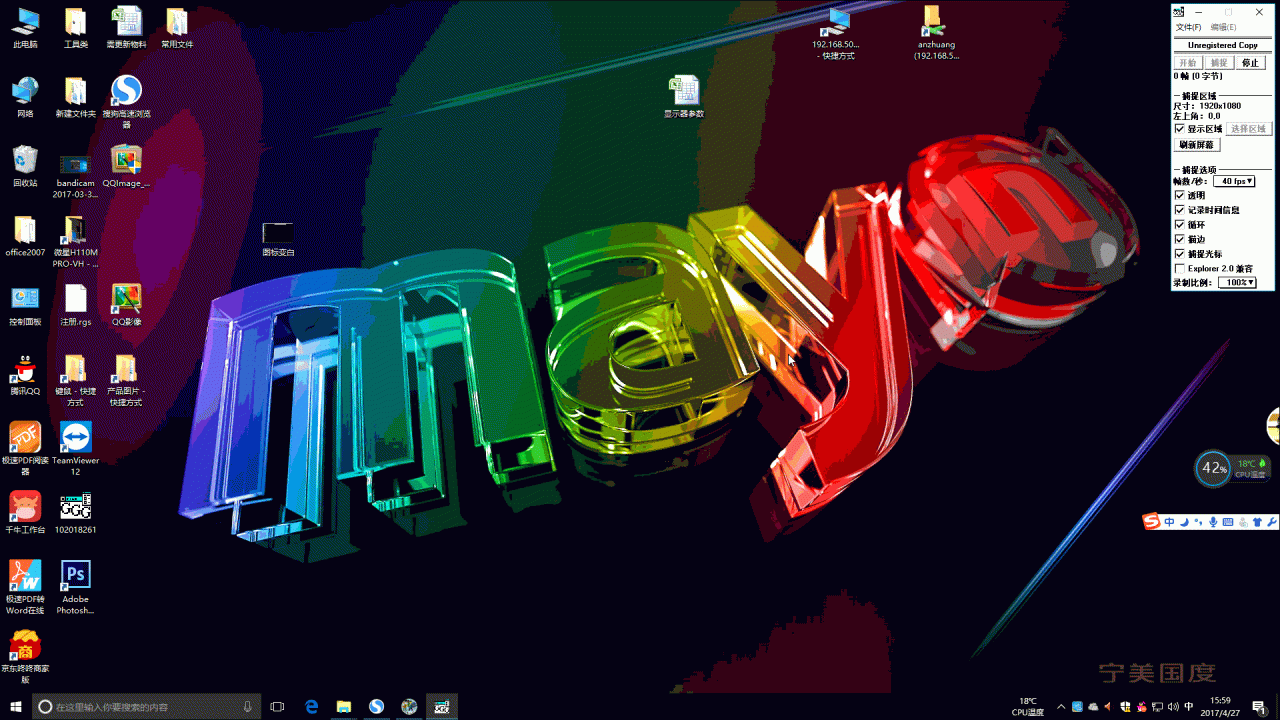Enable the Explorer 2.0 兼容 checkbox
The width and height of the screenshot is (1280, 720).
[1179, 268]
